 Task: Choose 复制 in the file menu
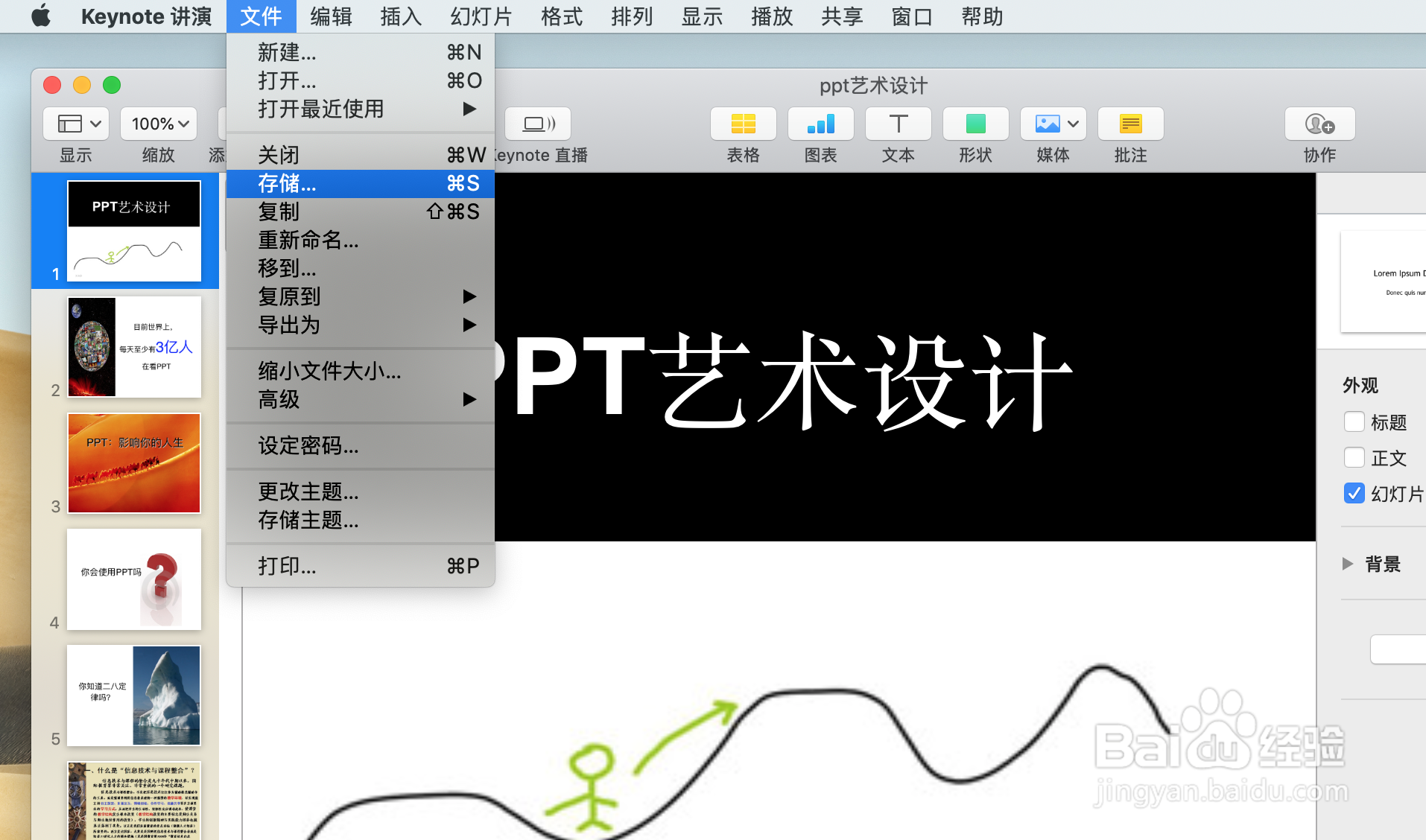361,211
